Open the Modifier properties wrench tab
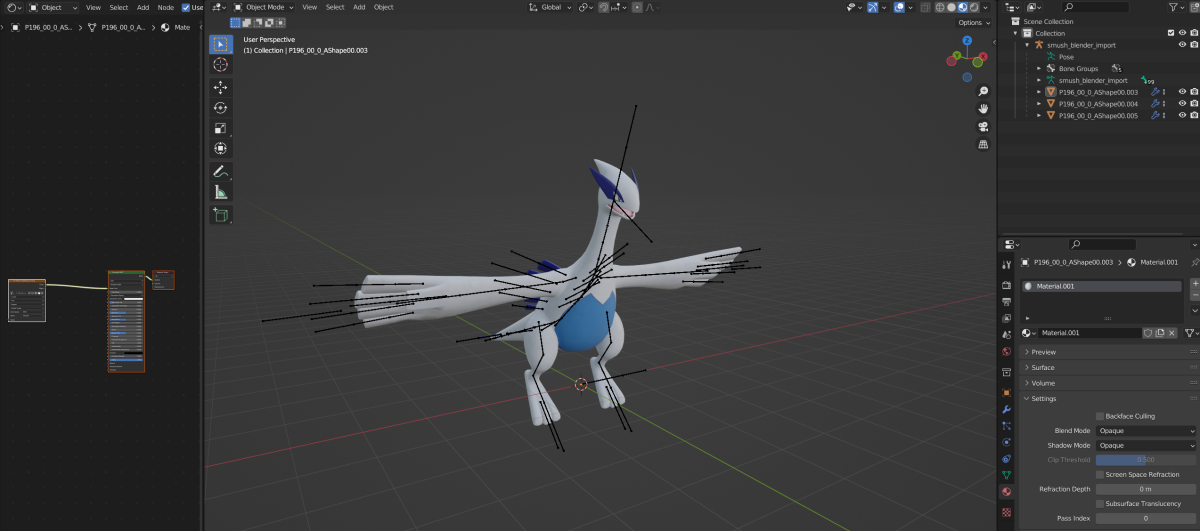 [1006, 409]
